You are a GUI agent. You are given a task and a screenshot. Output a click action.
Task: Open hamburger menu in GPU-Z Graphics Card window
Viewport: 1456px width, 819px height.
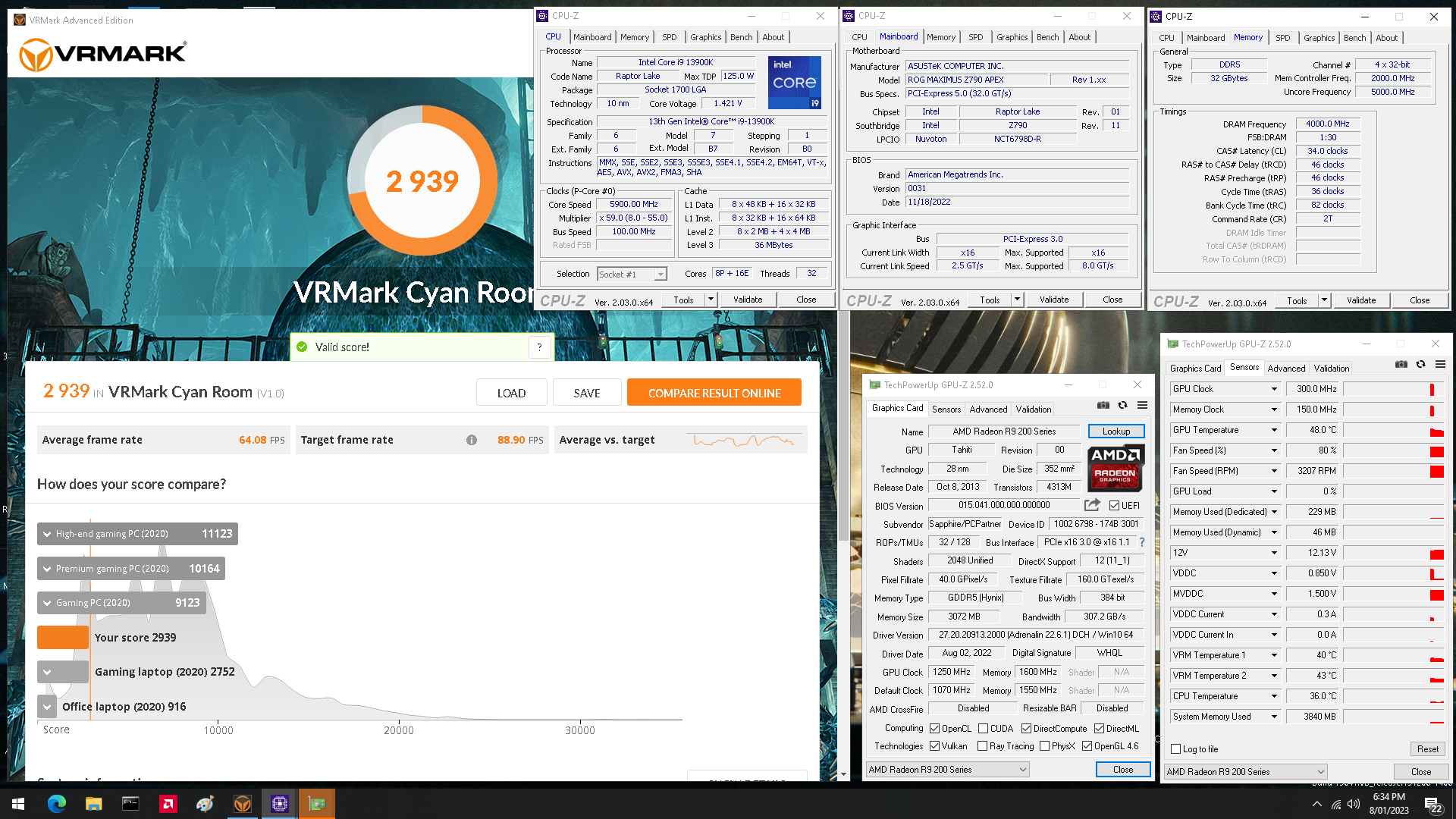tap(1142, 405)
